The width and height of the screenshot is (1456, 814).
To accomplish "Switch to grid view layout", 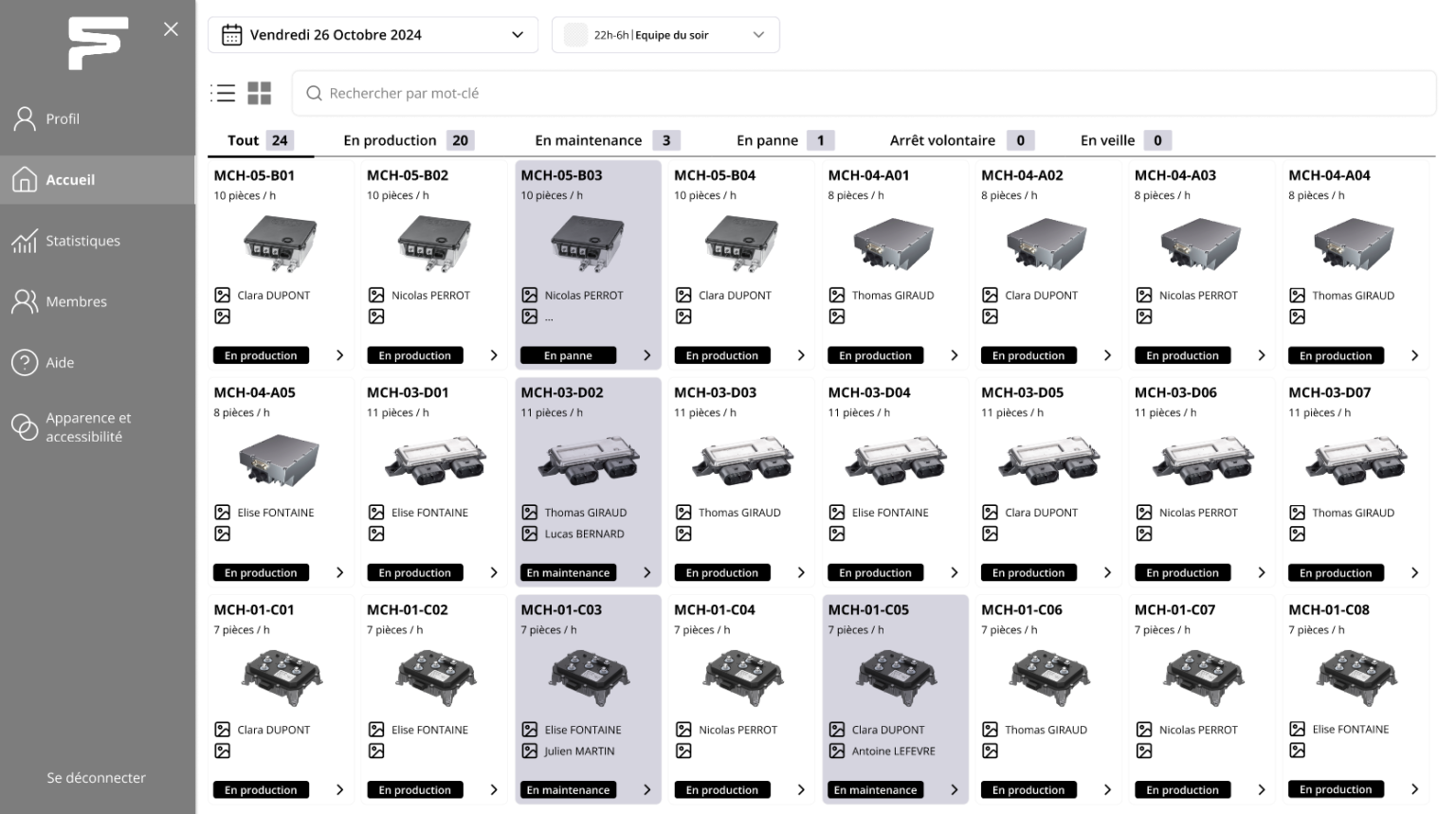I will point(259,93).
